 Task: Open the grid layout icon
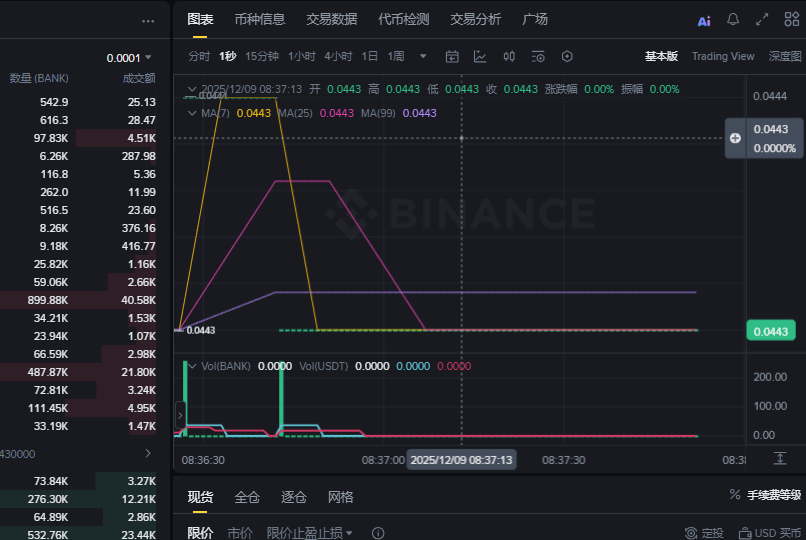pyautogui.click(x=792, y=20)
